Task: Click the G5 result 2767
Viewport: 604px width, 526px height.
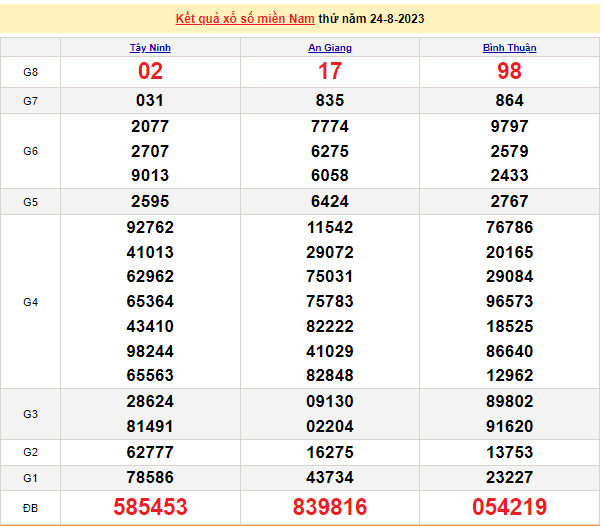Action: pyautogui.click(x=509, y=202)
